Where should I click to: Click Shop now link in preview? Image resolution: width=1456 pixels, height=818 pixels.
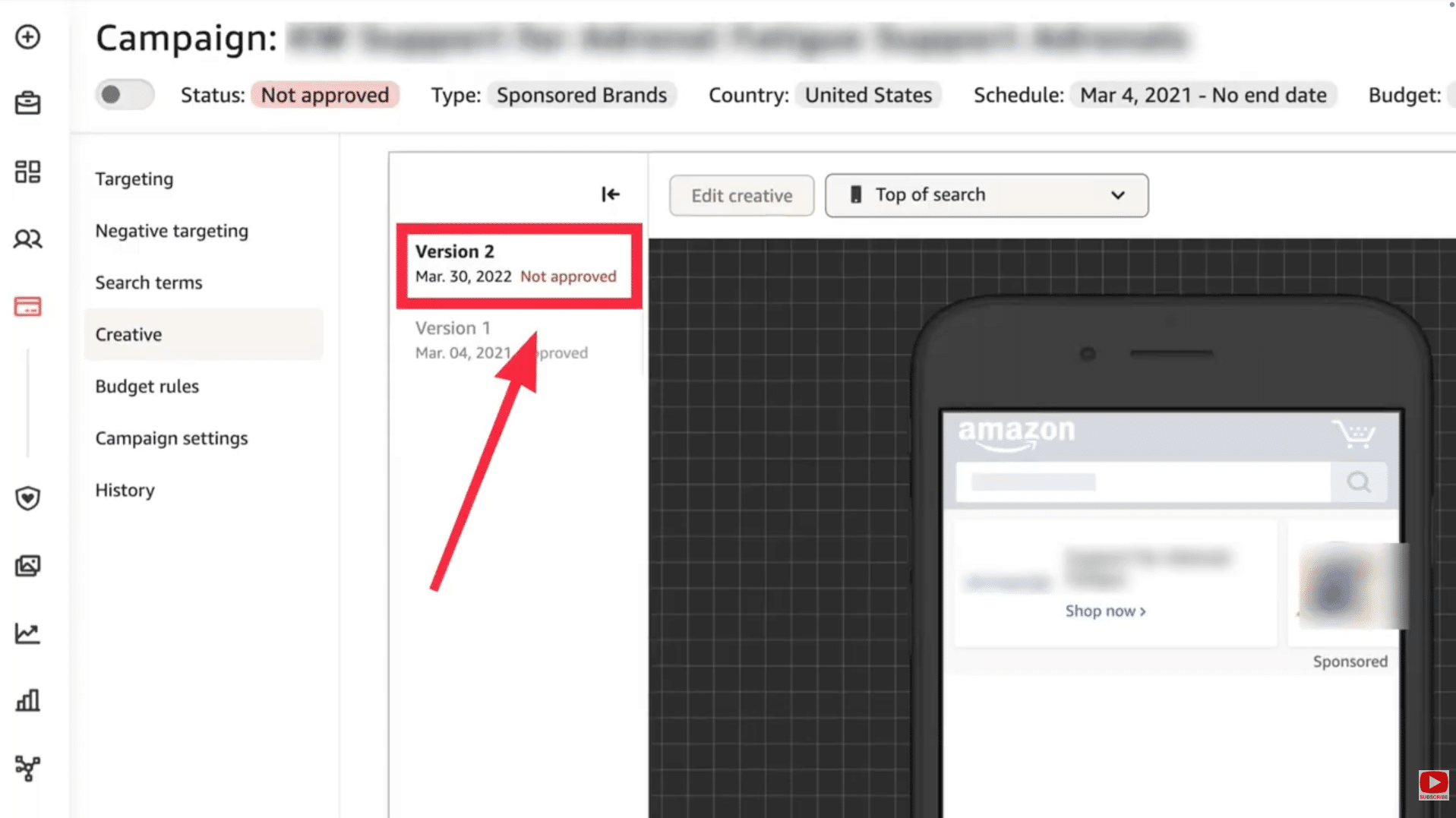click(1105, 611)
